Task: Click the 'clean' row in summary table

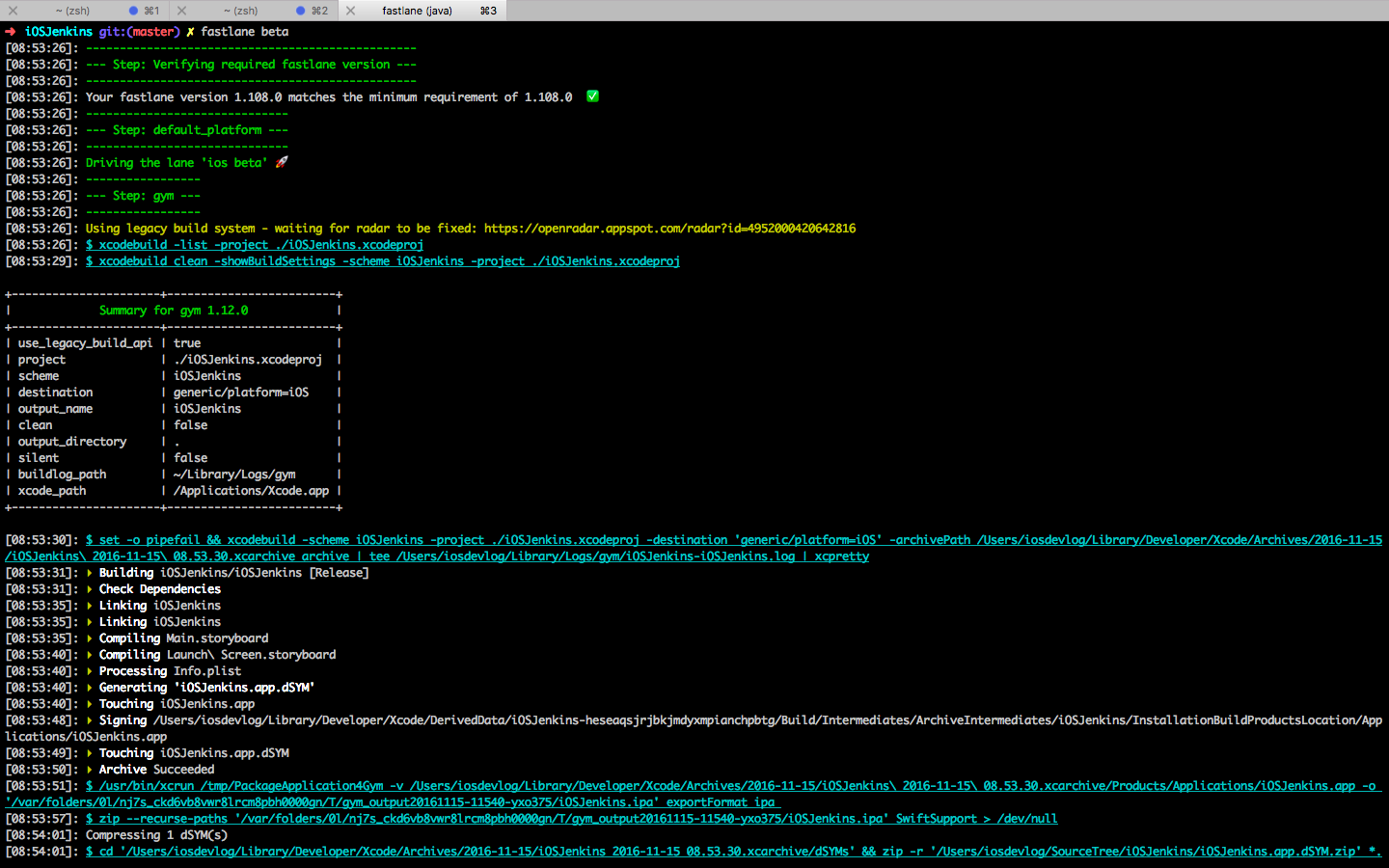Action: pos(174,425)
